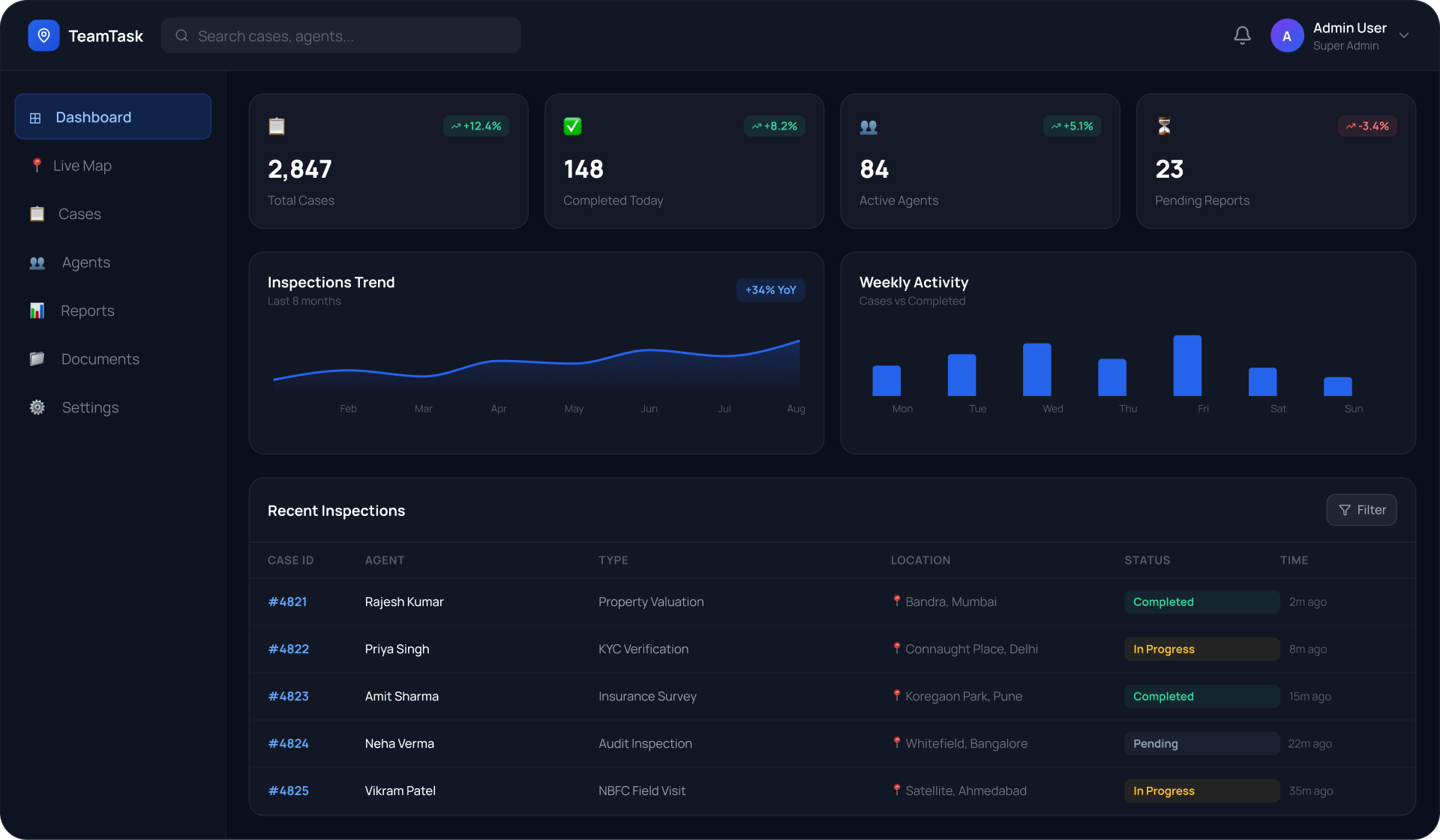Click the Agents people sidebar icon

(x=37, y=263)
